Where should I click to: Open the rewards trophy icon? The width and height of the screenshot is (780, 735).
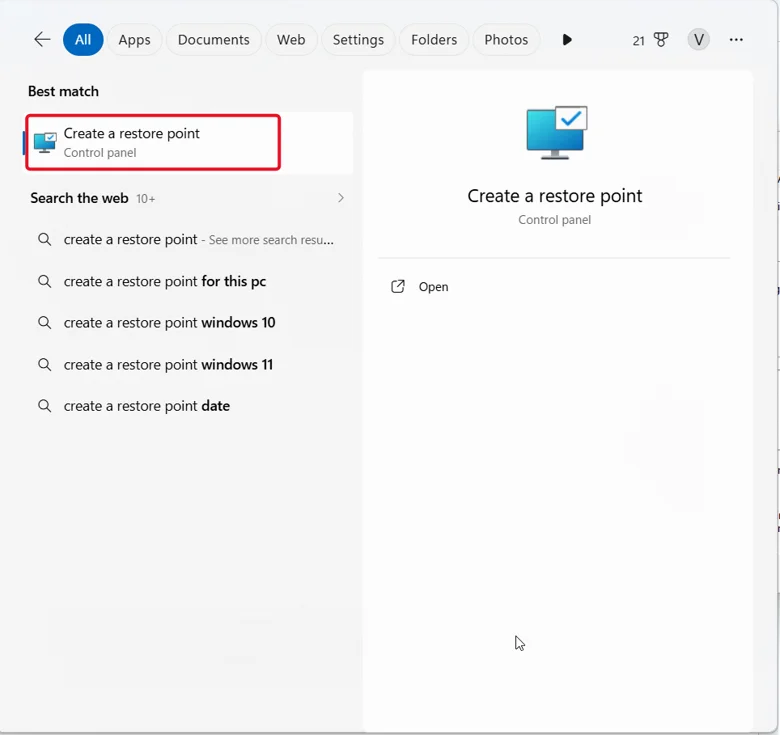pos(661,40)
